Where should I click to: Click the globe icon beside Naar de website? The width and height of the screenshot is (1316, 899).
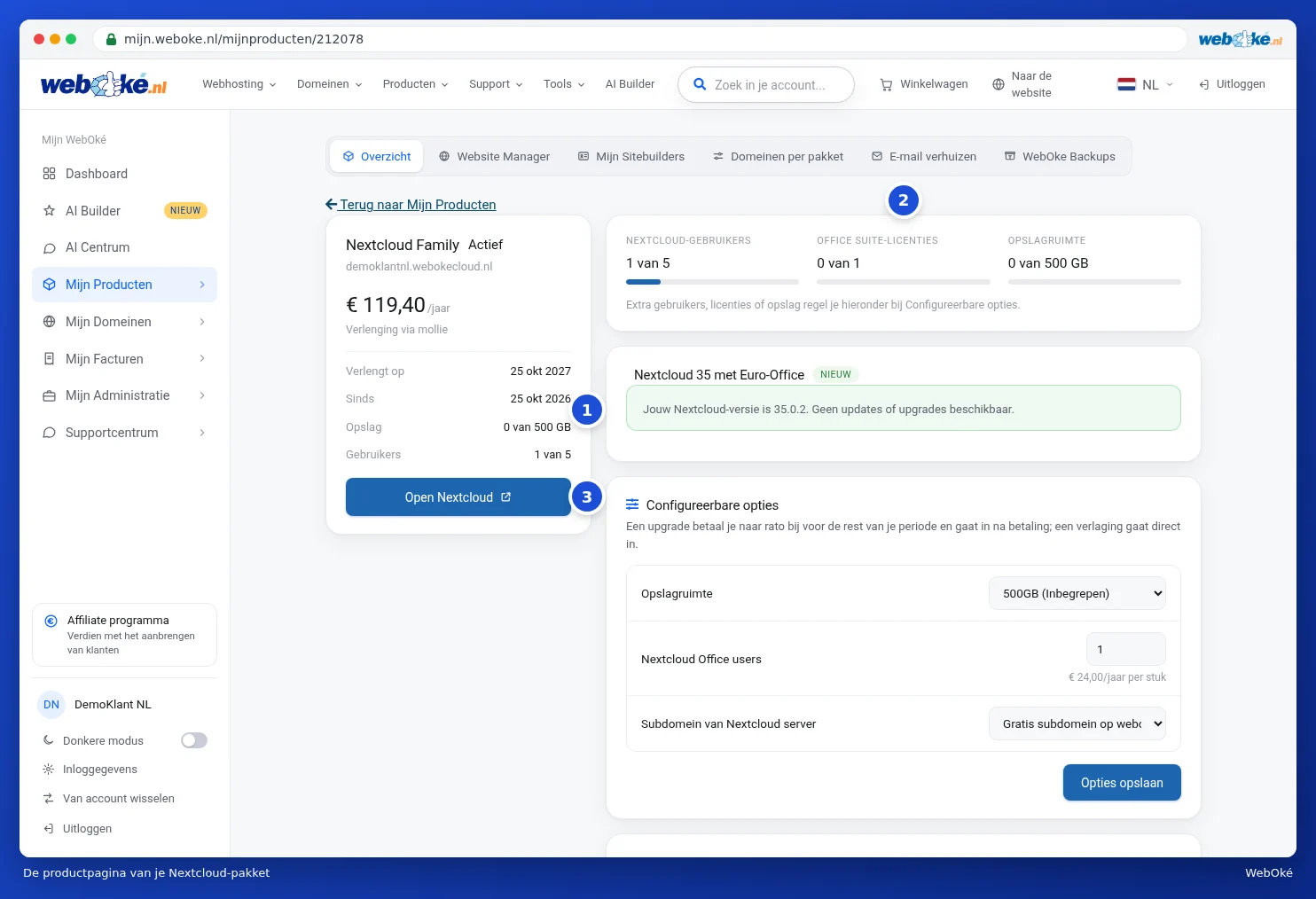[x=999, y=84]
